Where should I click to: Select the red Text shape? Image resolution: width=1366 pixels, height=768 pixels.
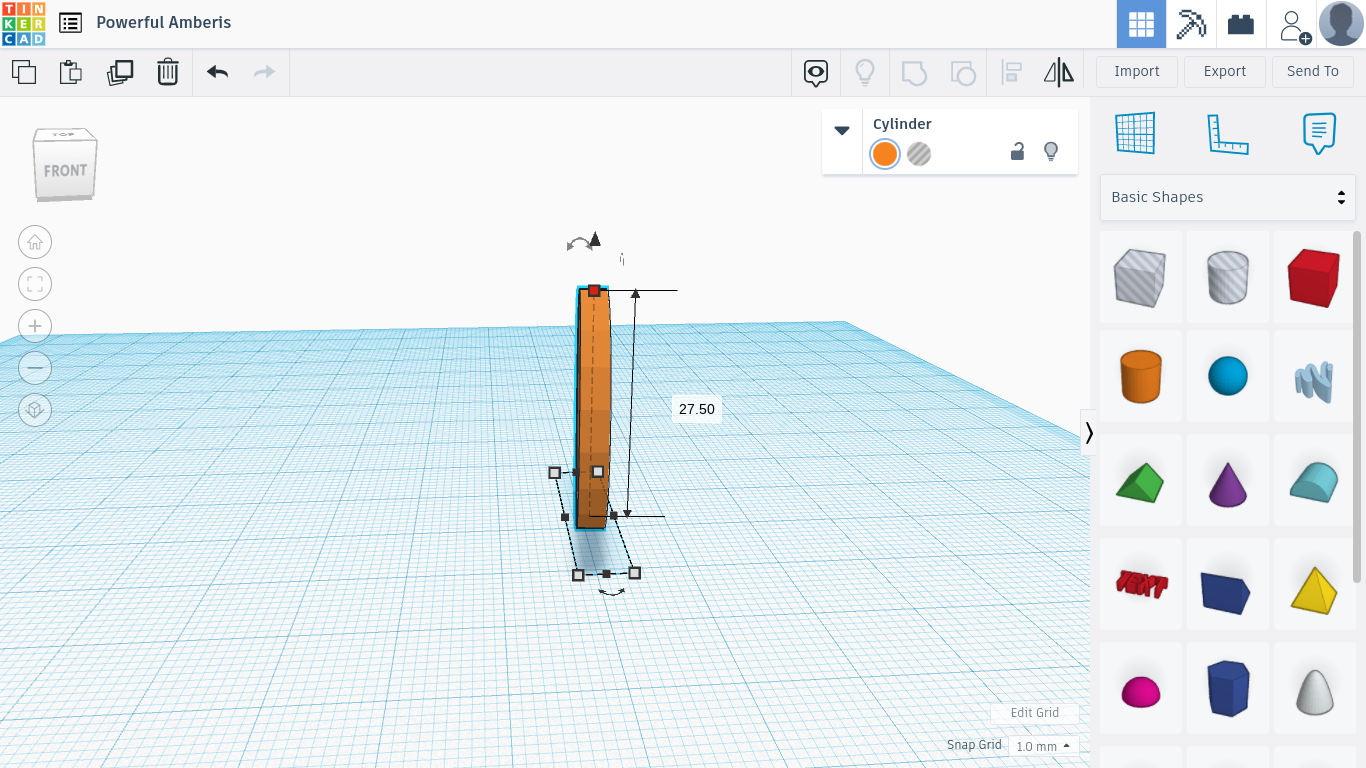[x=1141, y=585]
